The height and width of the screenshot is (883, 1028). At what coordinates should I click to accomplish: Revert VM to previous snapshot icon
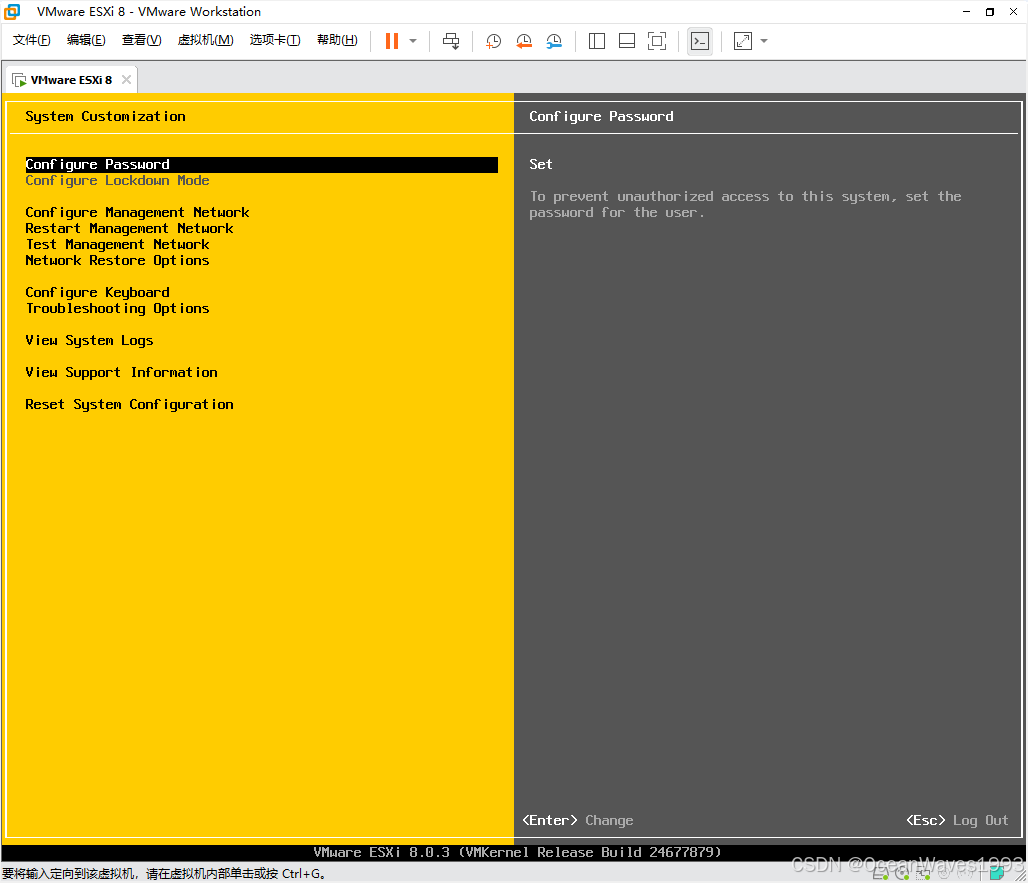[524, 41]
